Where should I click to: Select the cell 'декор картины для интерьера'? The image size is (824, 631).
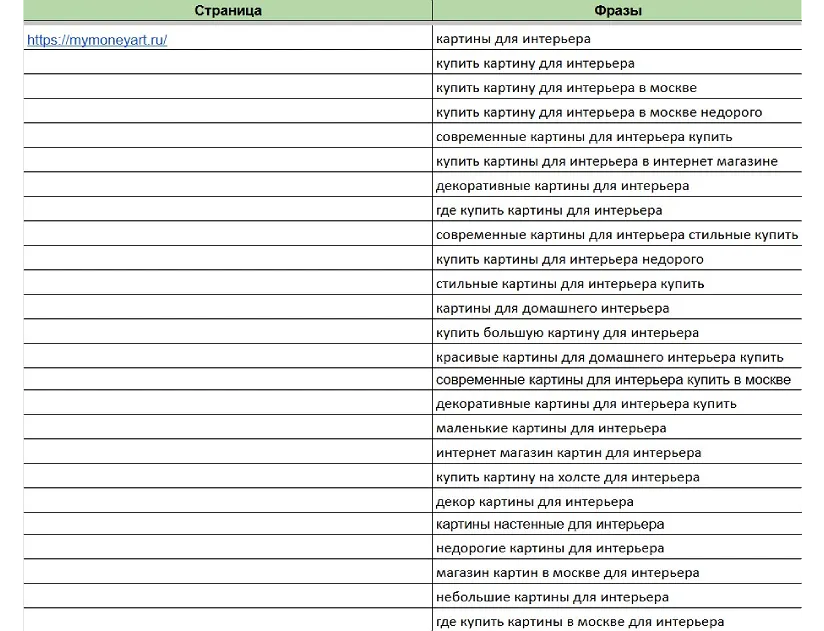coord(535,502)
